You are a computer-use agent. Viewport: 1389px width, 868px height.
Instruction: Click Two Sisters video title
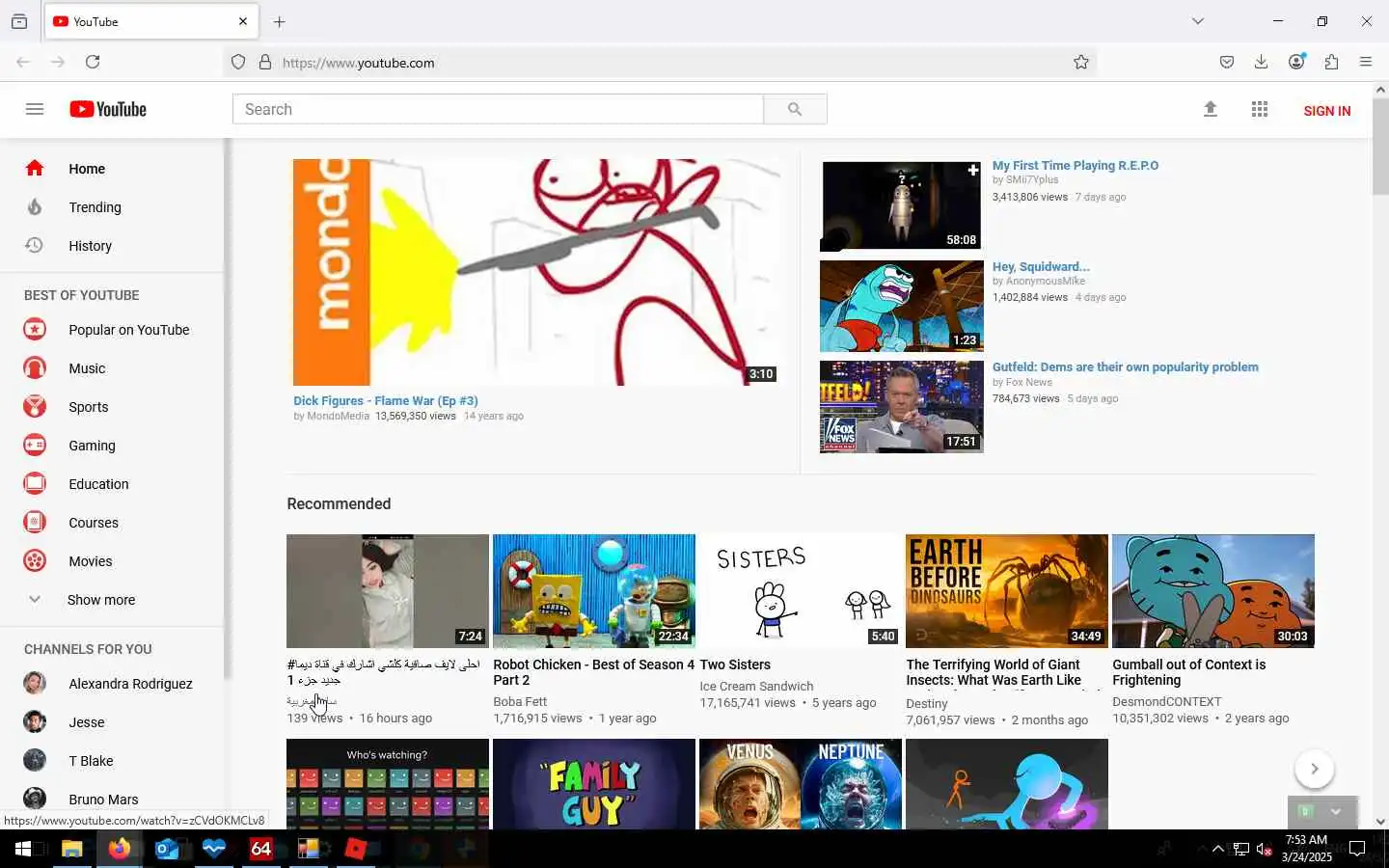tap(735, 665)
